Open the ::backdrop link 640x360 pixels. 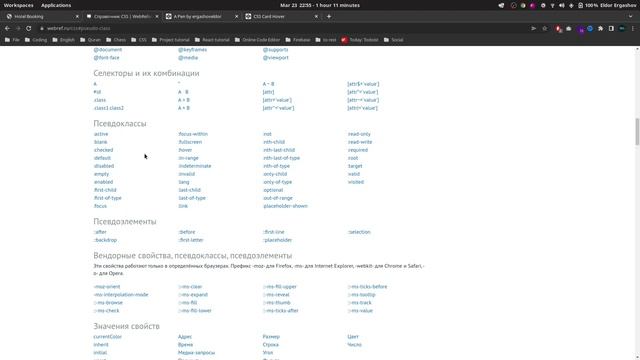105,240
